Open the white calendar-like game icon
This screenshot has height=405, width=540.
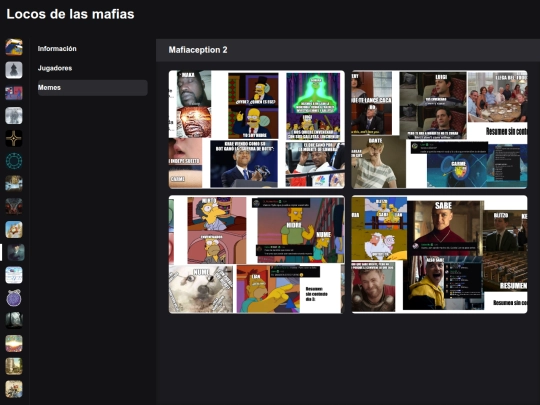pos(14,275)
